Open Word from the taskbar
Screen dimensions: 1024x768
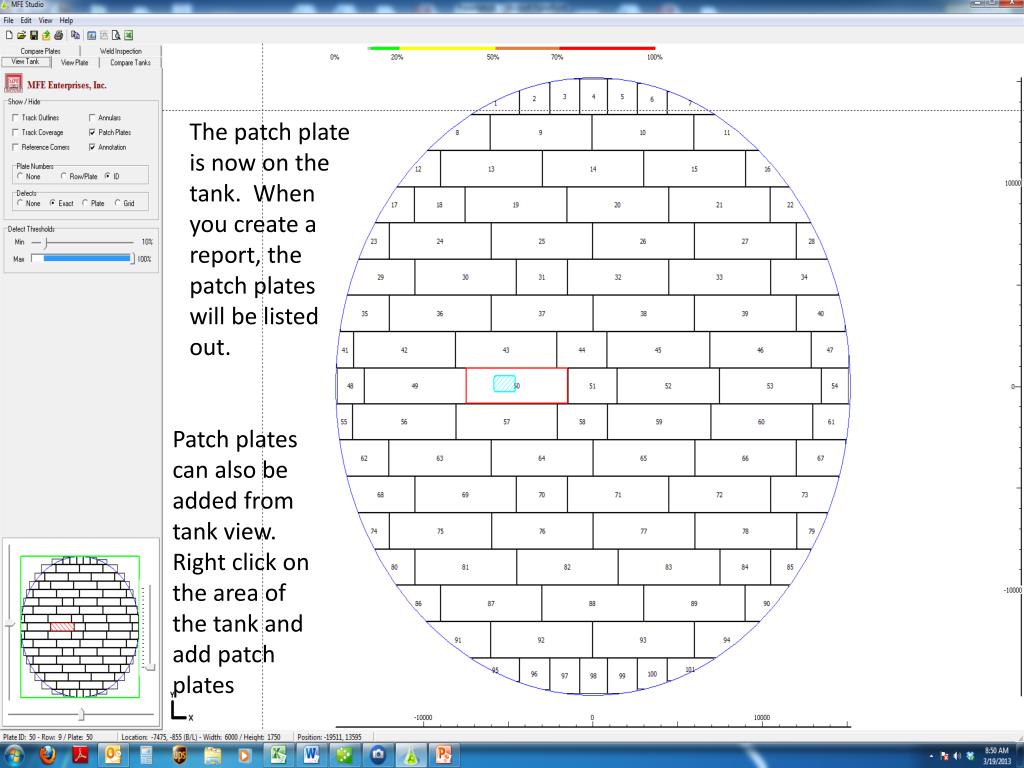tap(312, 756)
